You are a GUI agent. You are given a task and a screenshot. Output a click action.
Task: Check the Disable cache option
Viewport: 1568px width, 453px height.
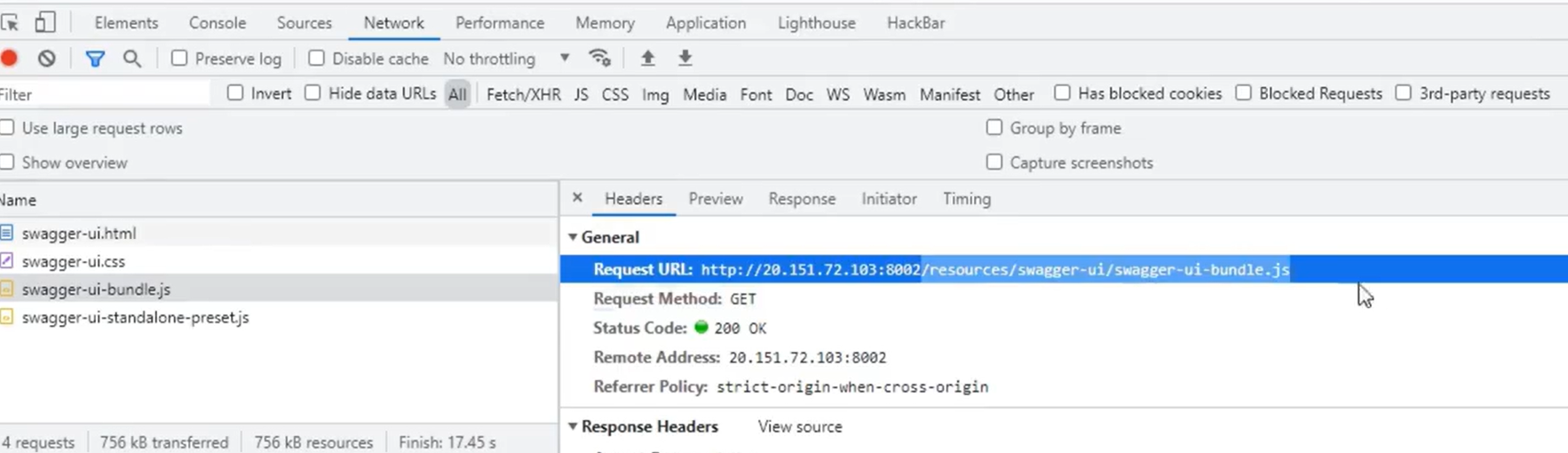316,59
